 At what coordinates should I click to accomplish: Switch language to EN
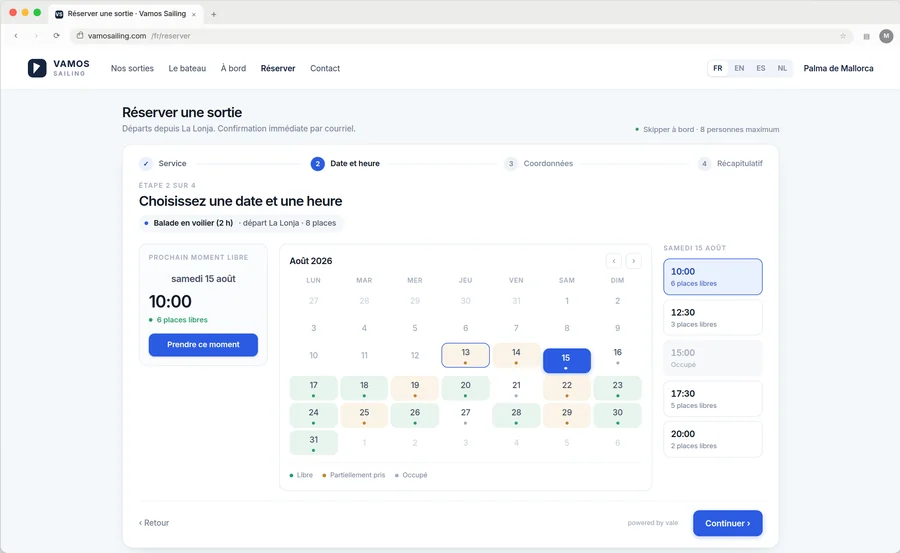739,68
